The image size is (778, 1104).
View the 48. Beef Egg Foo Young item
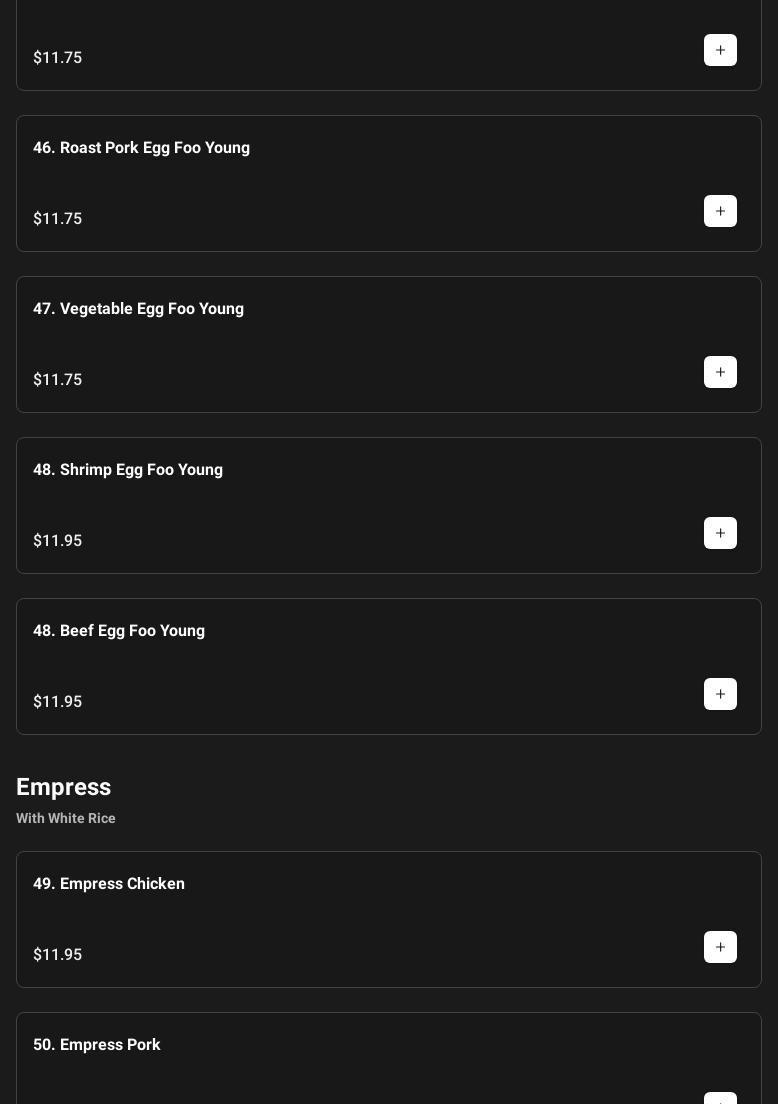(x=119, y=630)
